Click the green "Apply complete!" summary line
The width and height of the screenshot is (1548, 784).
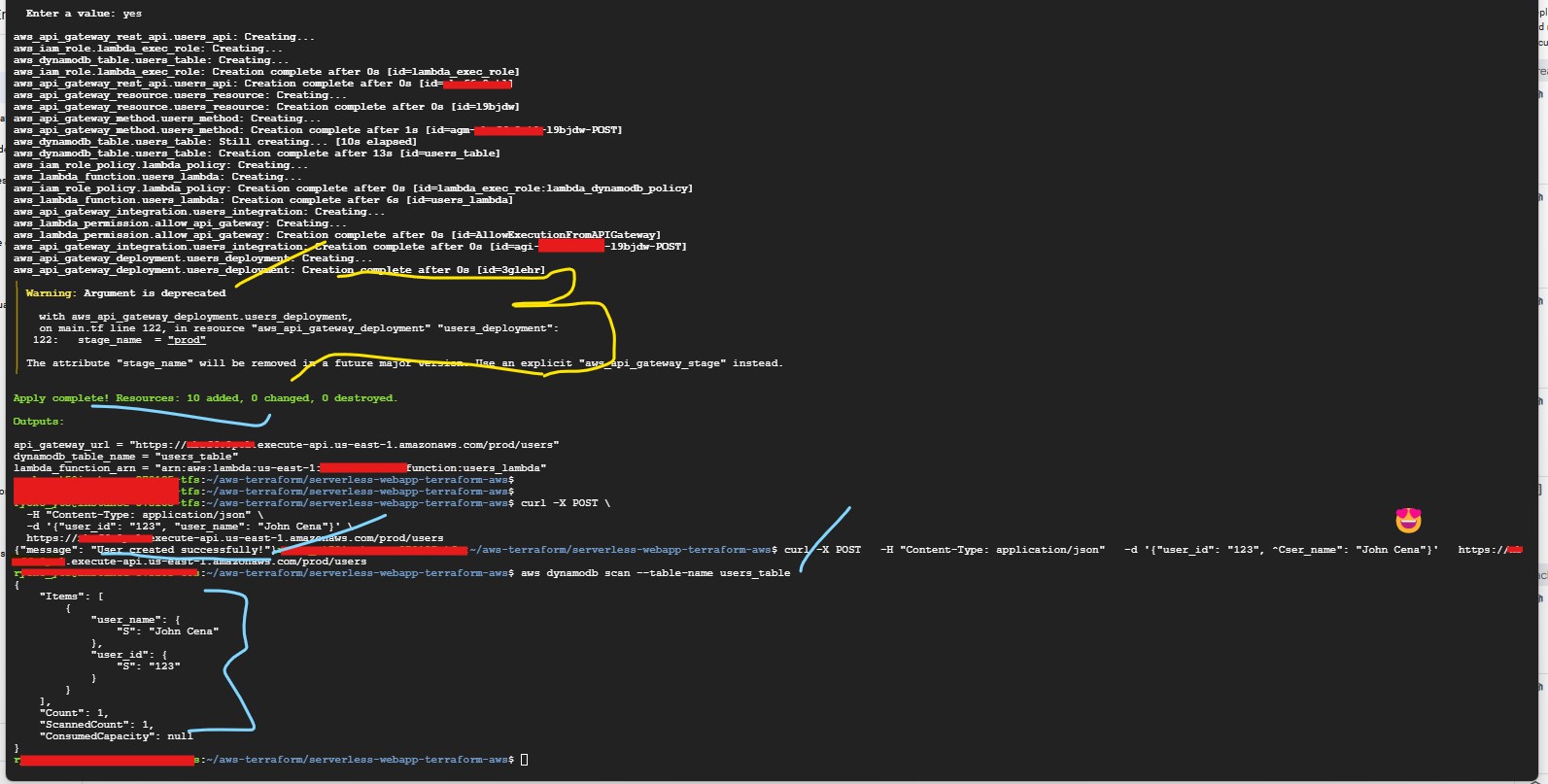205,398
